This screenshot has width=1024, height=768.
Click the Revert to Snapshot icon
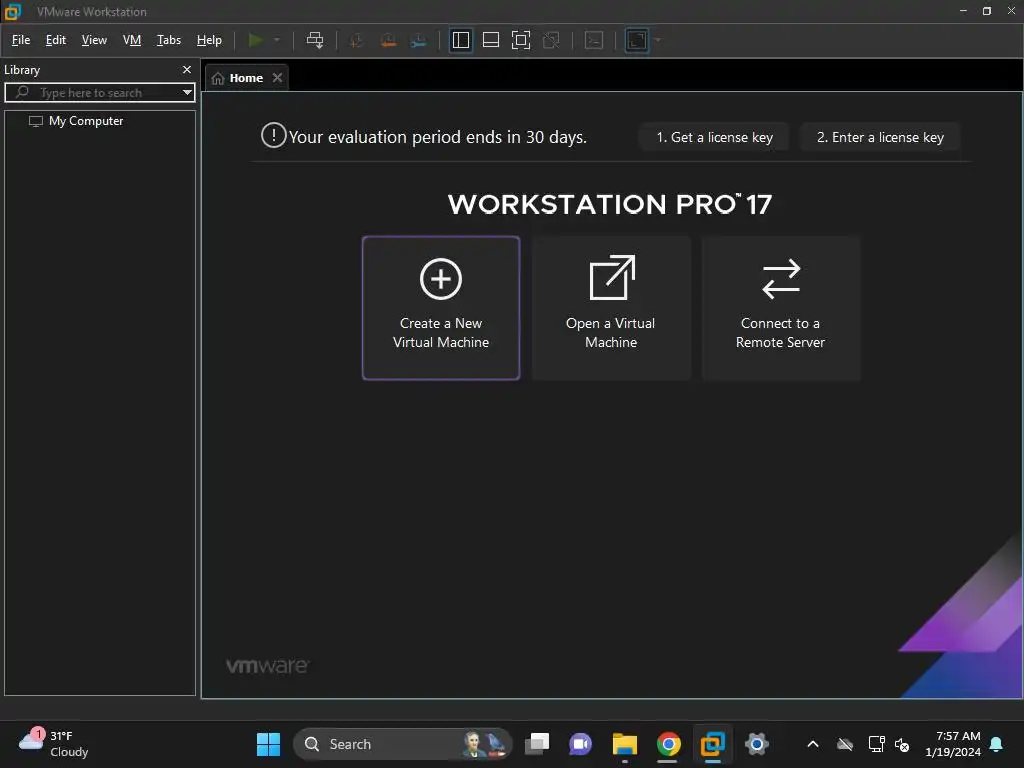click(x=388, y=40)
